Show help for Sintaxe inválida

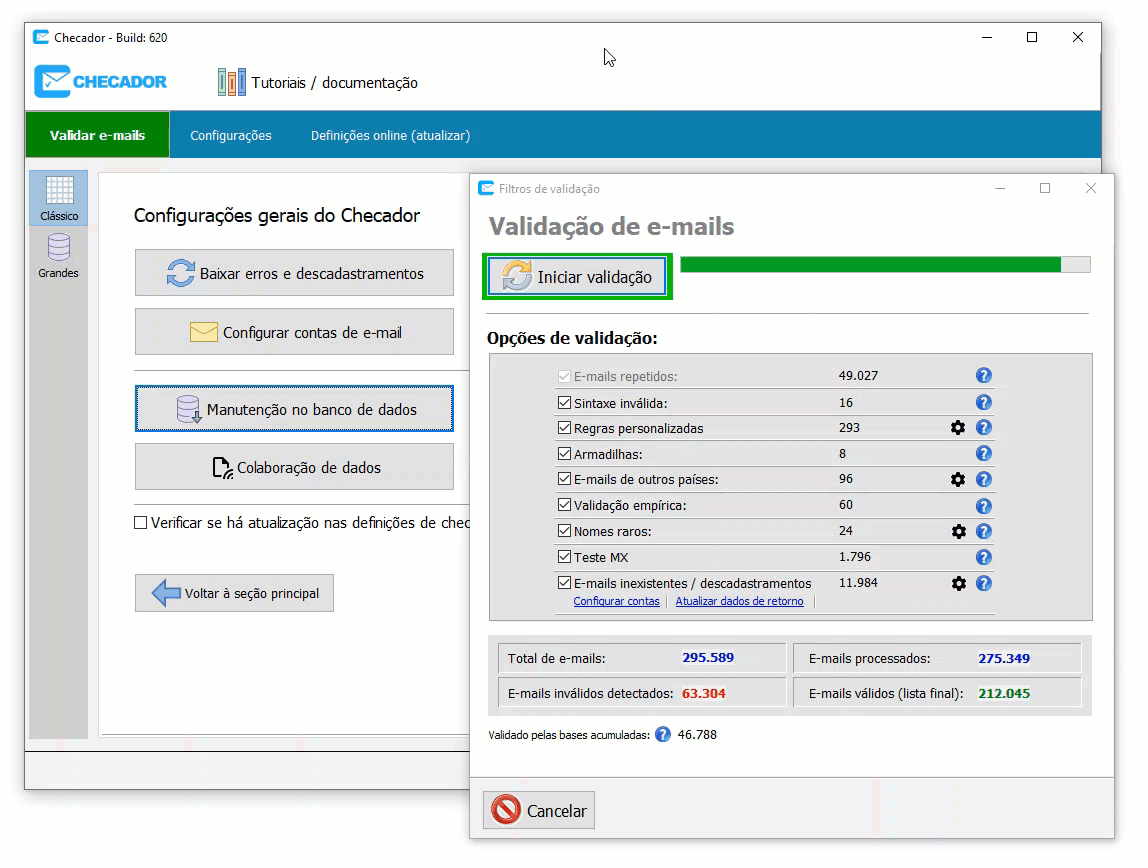984,403
